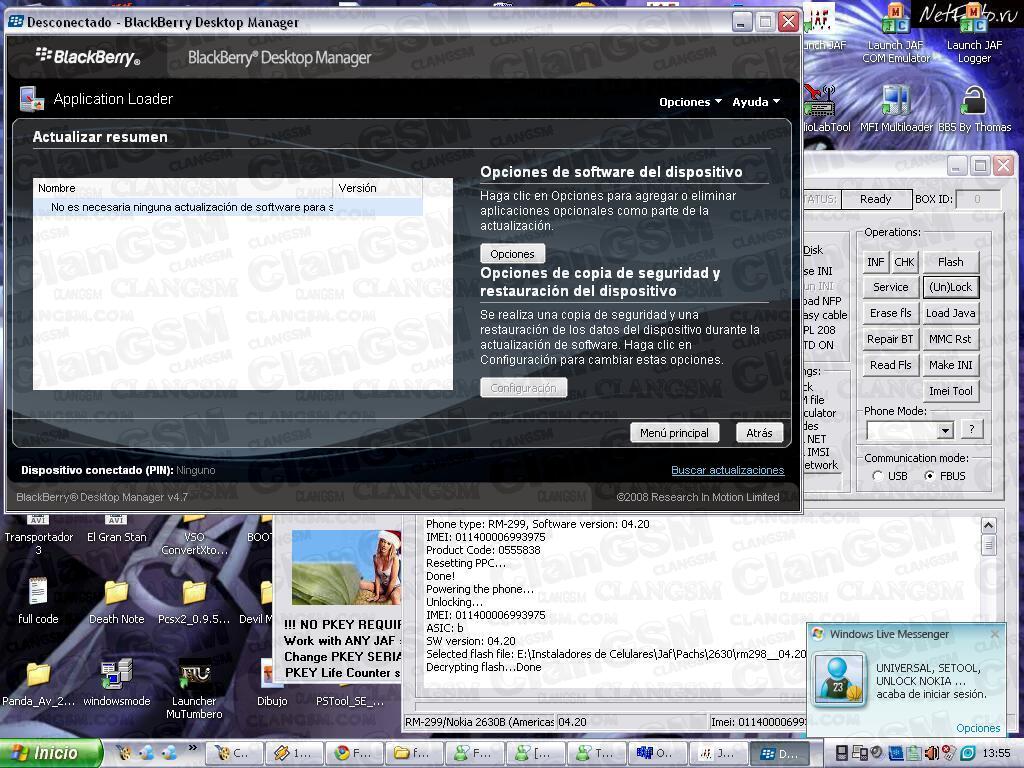Screen dimensions: 1024x768
Task: Click Repair BT in JAF window
Action: tap(890, 339)
